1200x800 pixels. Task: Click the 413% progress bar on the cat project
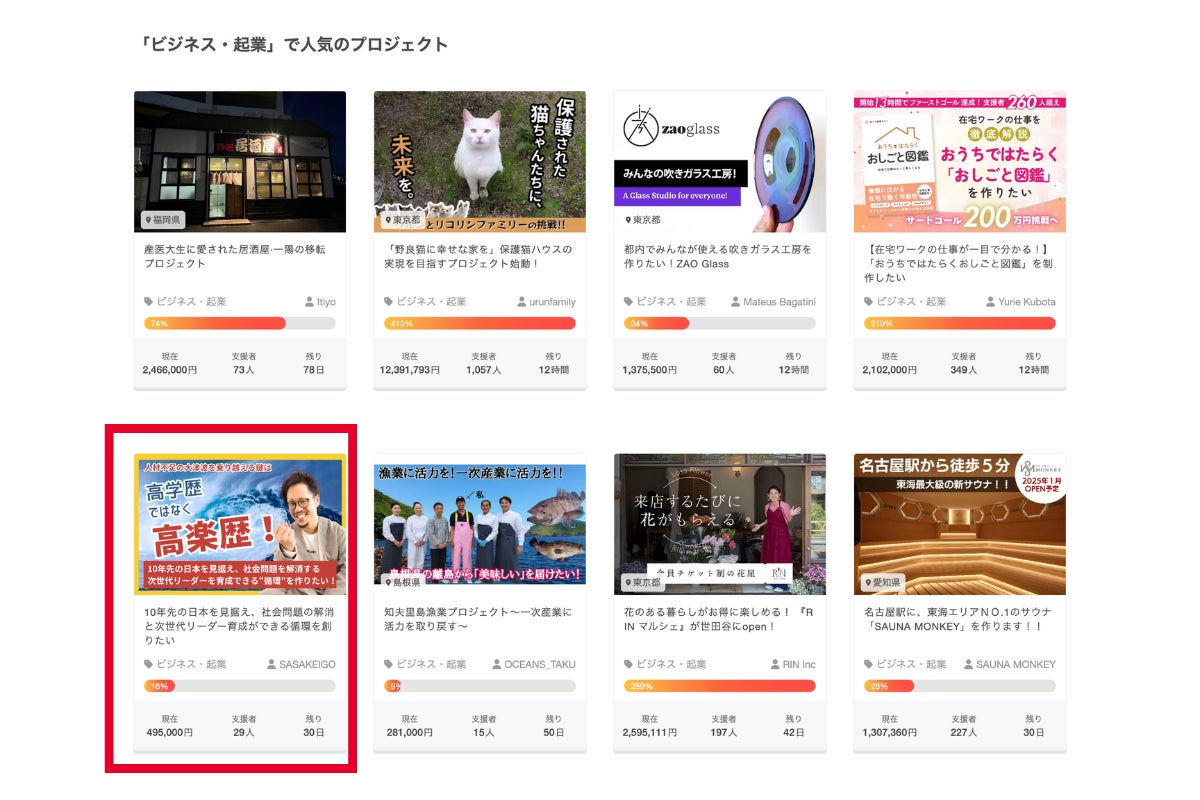[x=480, y=323]
